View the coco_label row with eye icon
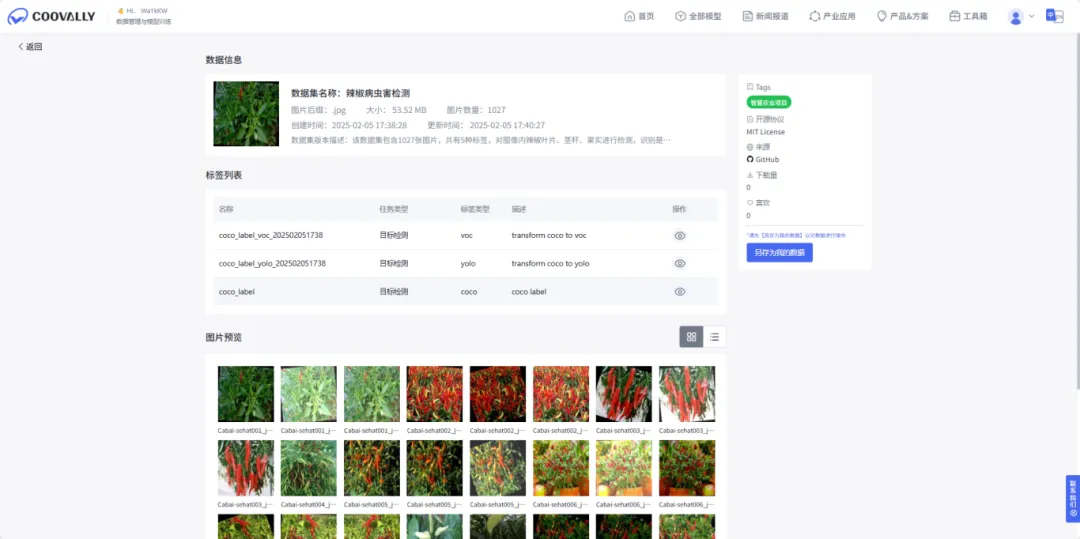1080x539 pixels. point(680,292)
